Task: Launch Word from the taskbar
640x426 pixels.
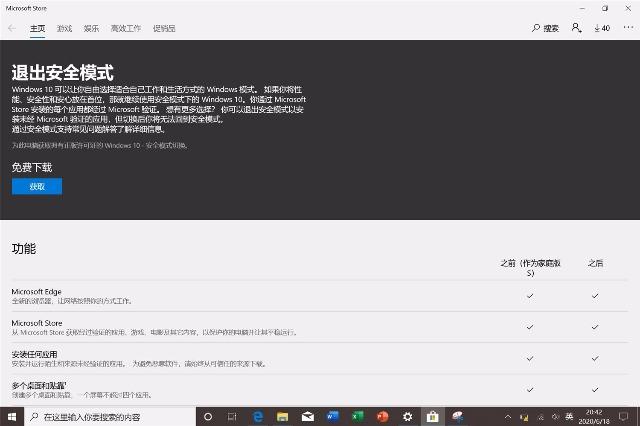Action: click(x=333, y=417)
